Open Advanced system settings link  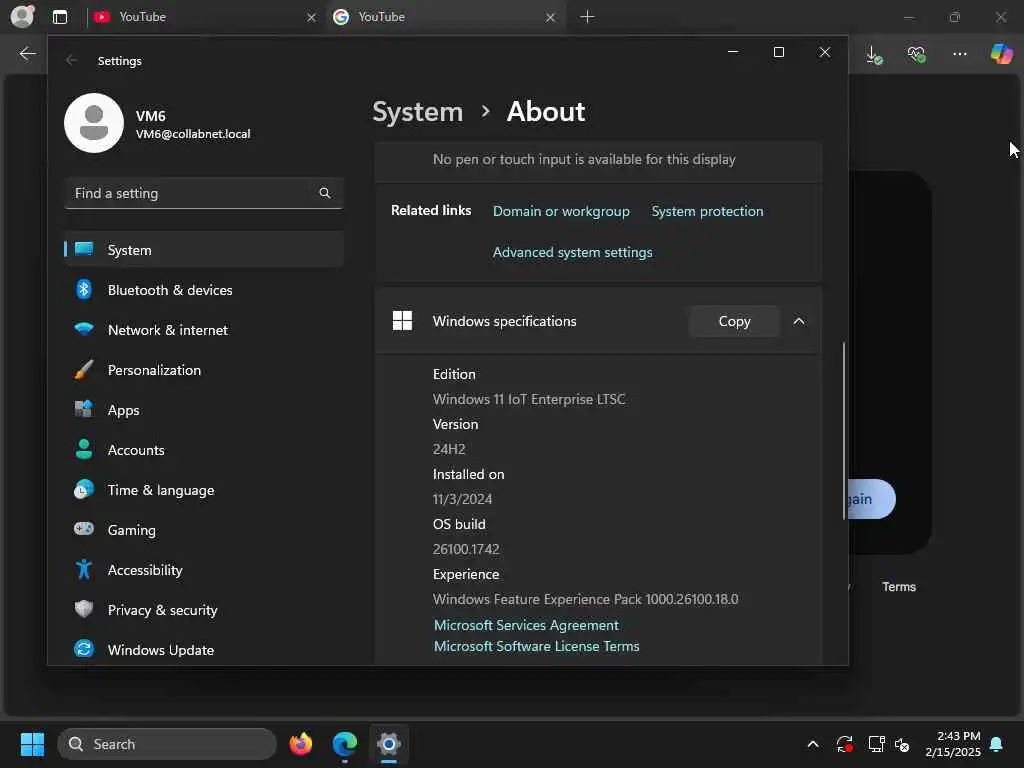573,252
